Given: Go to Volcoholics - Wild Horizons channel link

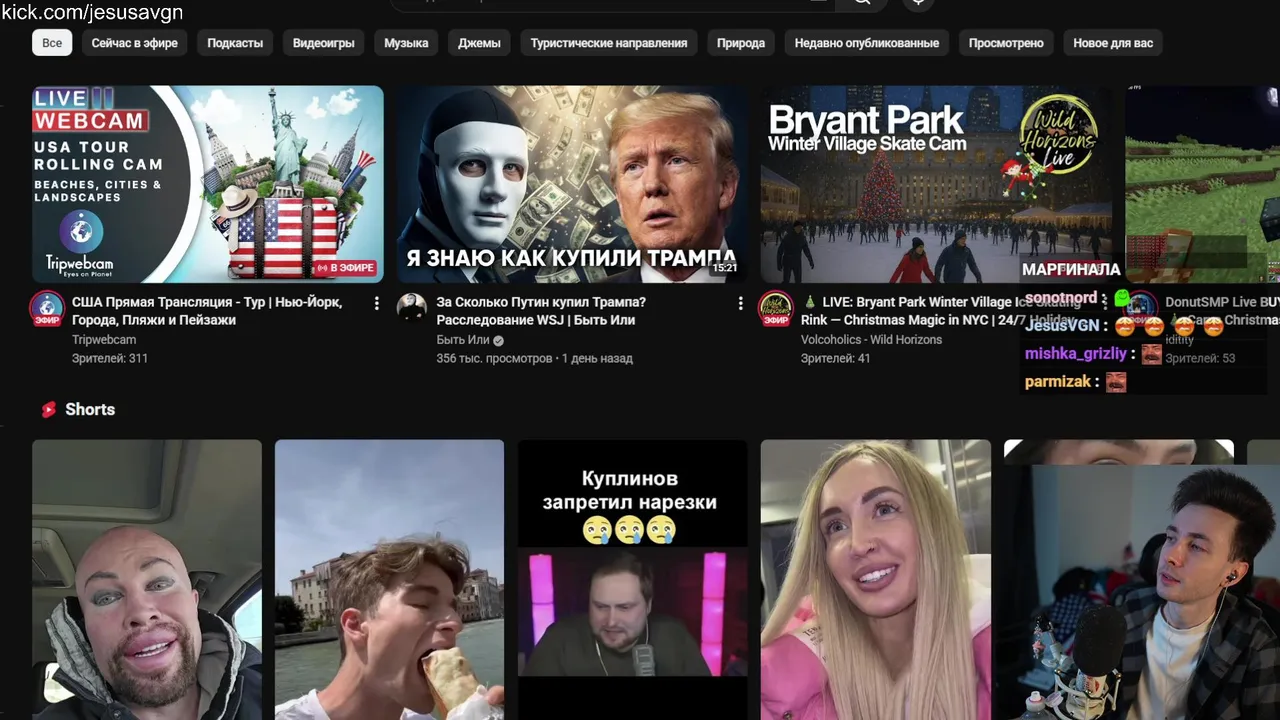Looking at the screenshot, I should click(x=871, y=340).
